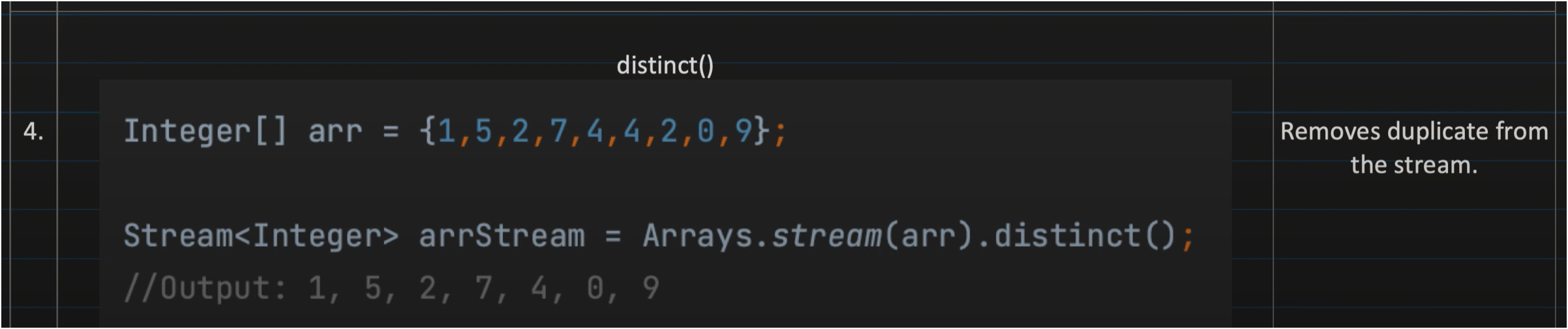Click the arr variable name in the declaration
The image size is (1568, 329).
335,132
